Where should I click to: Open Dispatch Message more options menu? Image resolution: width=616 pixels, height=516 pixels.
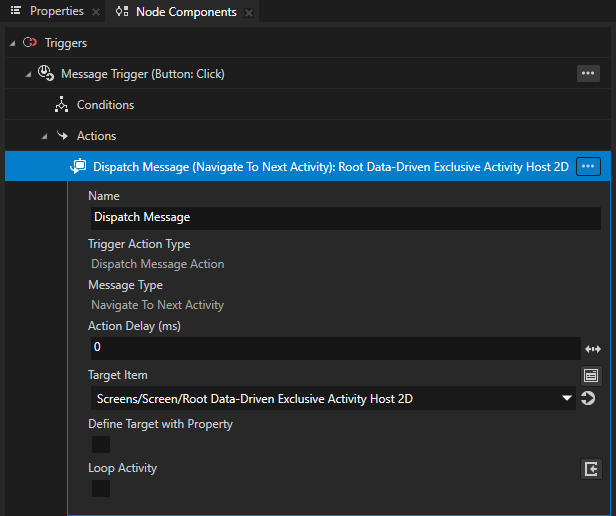point(588,167)
